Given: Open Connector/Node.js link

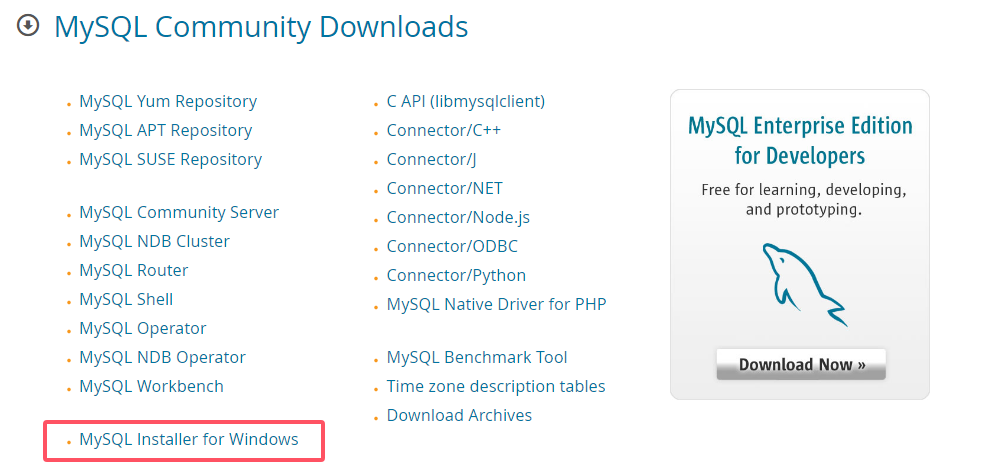Looking at the screenshot, I should tap(458, 217).
